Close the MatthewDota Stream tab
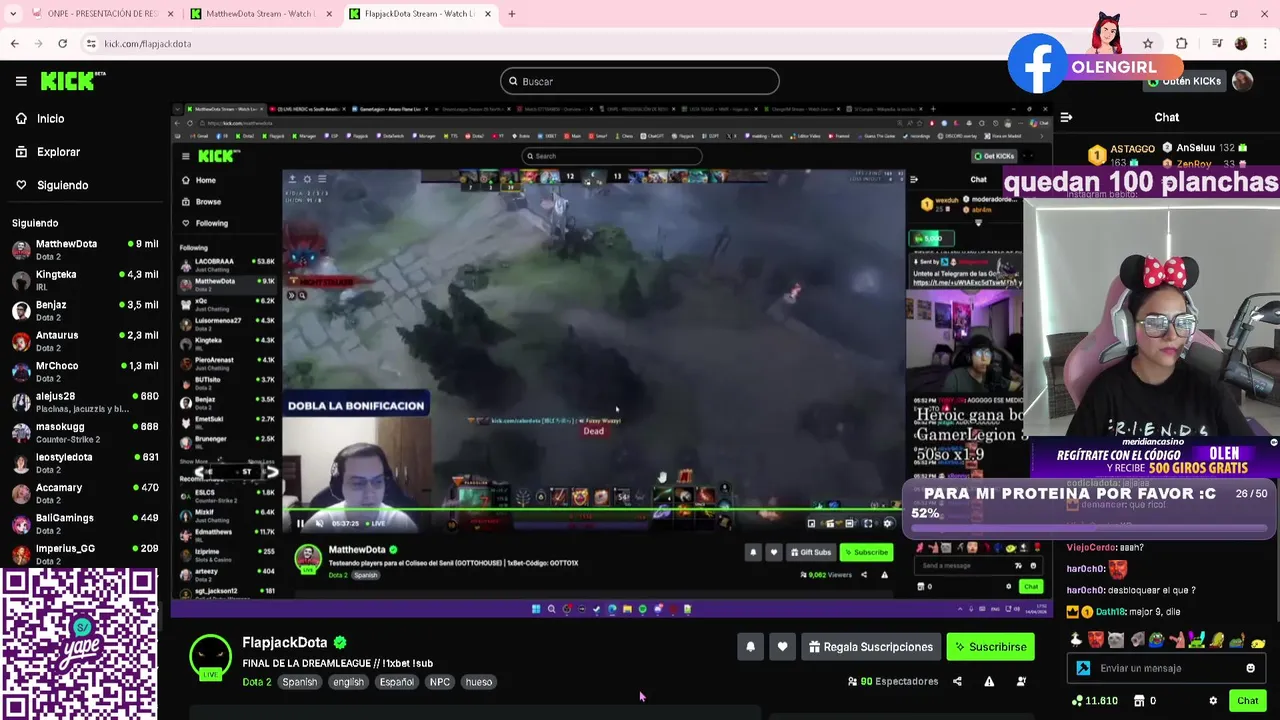Screen dimensions: 1280x720 [330, 14]
